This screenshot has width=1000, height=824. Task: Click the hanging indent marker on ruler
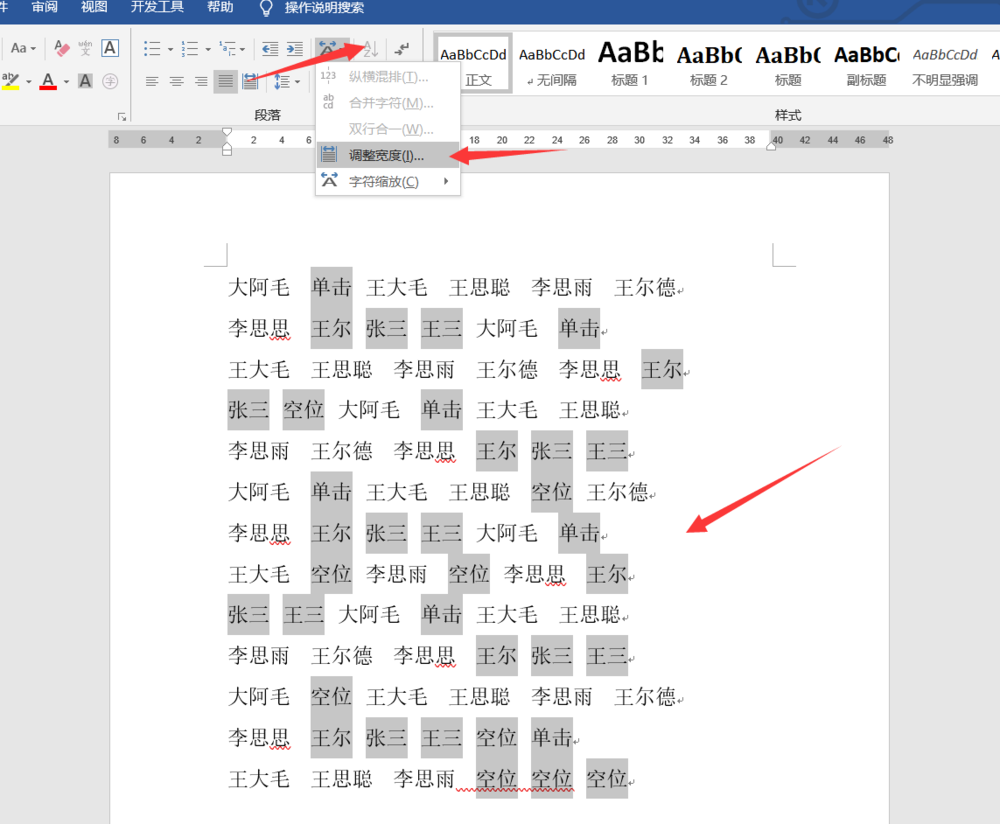coord(226,144)
